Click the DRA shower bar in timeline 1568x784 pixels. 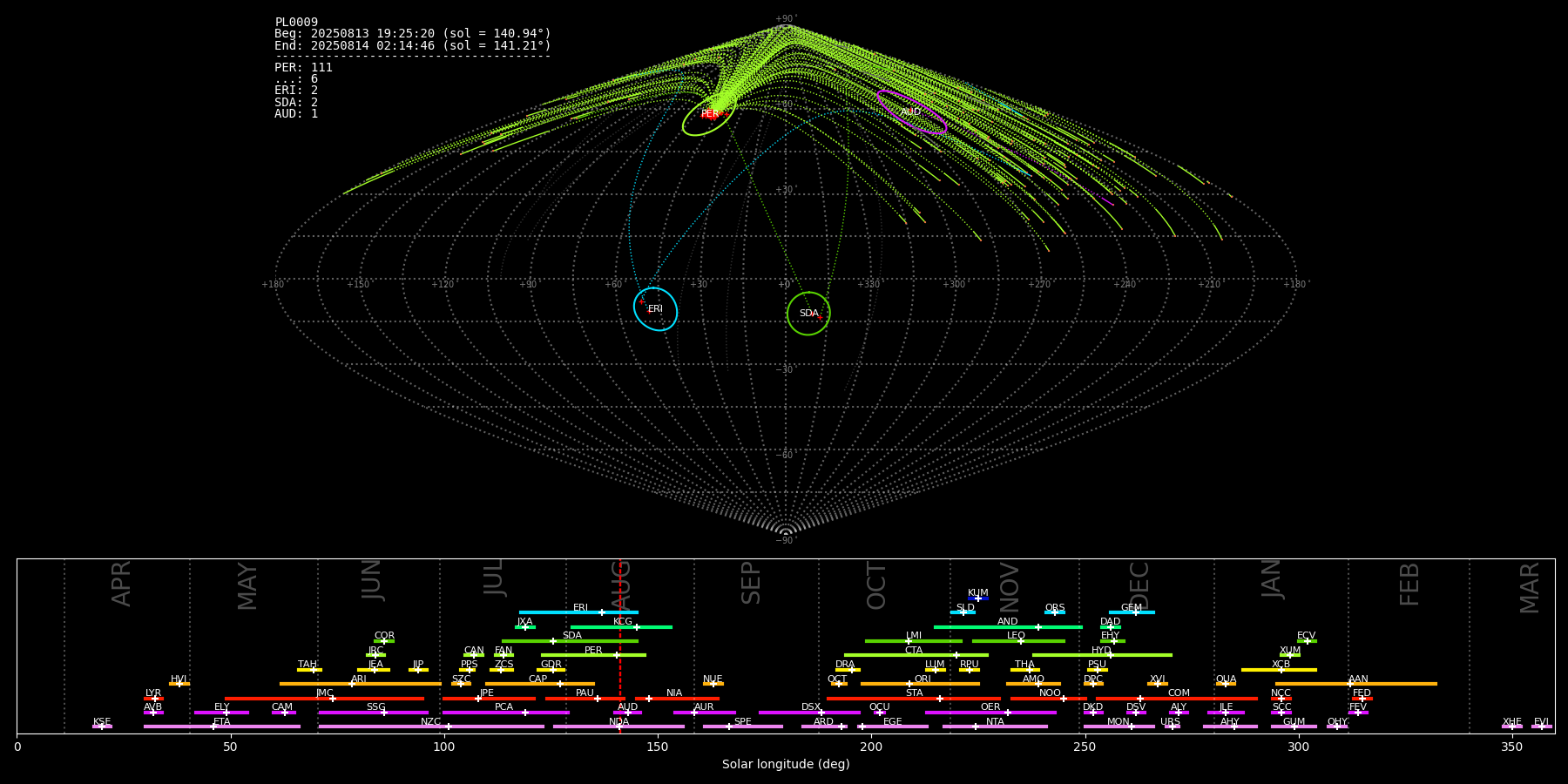(848, 670)
